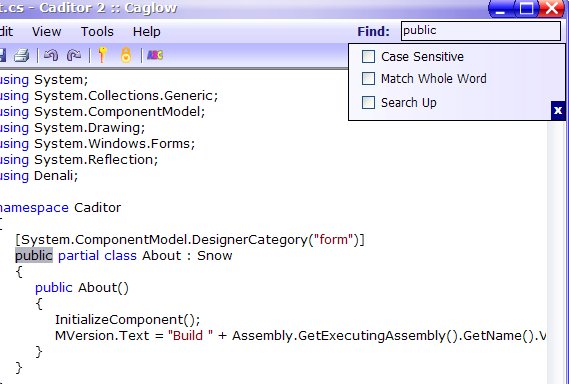Open the Help menu
The width and height of the screenshot is (569, 384).
click(147, 32)
